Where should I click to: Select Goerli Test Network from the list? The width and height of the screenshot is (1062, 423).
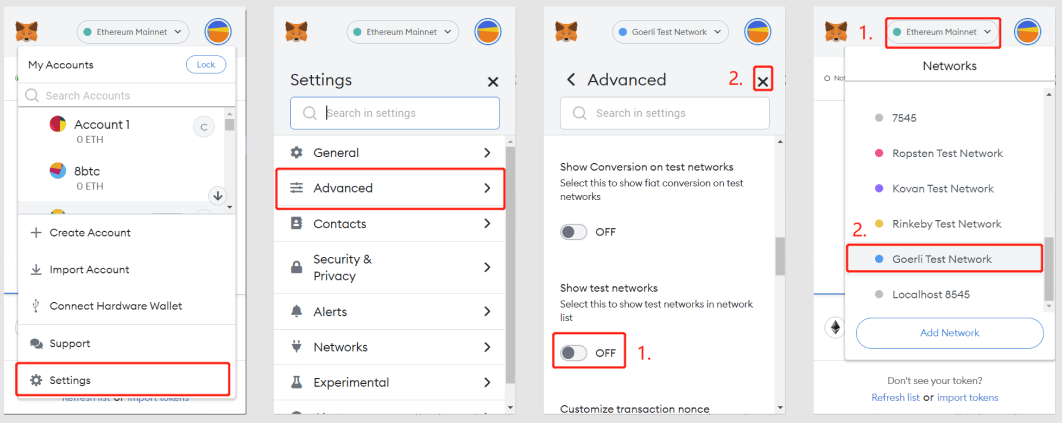943,259
